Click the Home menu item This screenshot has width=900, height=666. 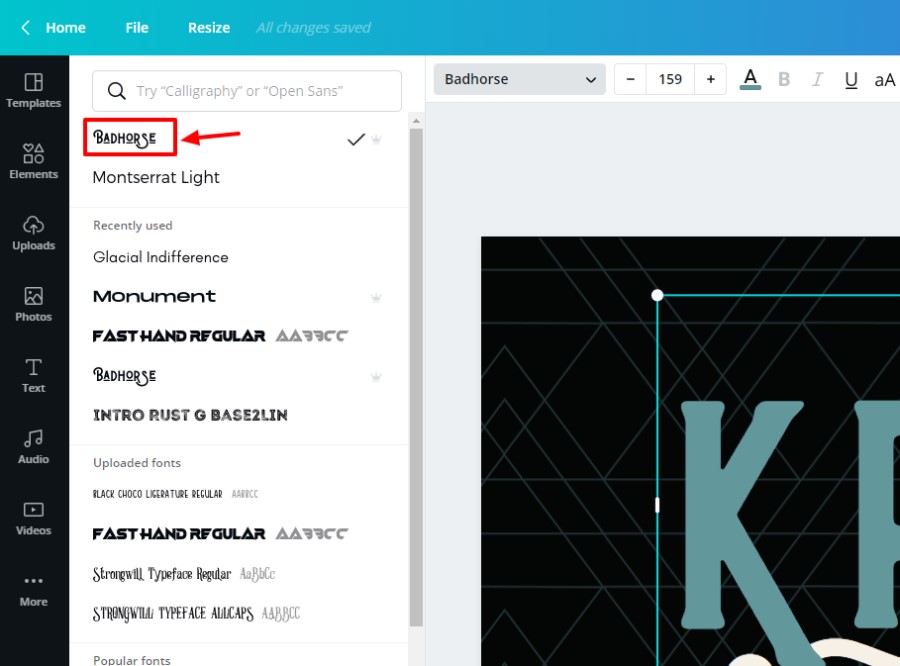click(x=65, y=28)
